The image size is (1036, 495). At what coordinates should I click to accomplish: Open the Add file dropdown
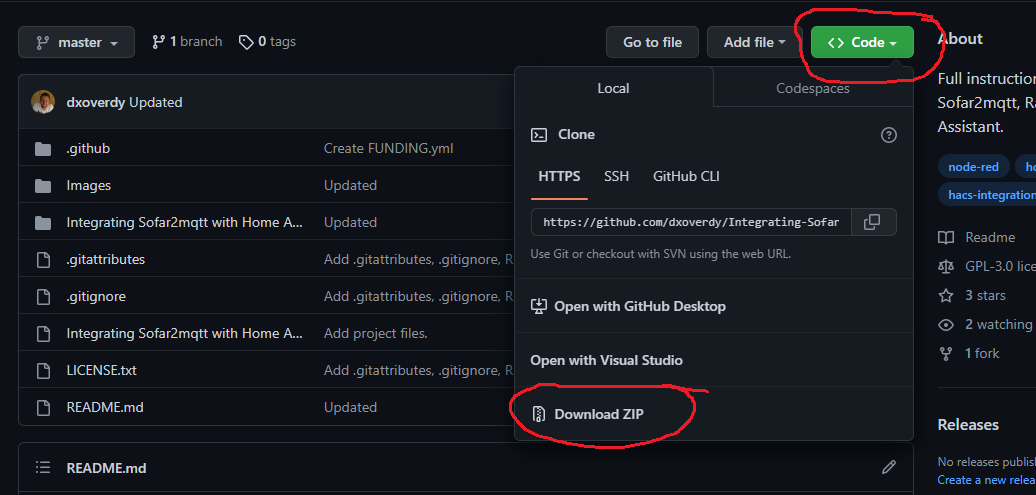(755, 42)
